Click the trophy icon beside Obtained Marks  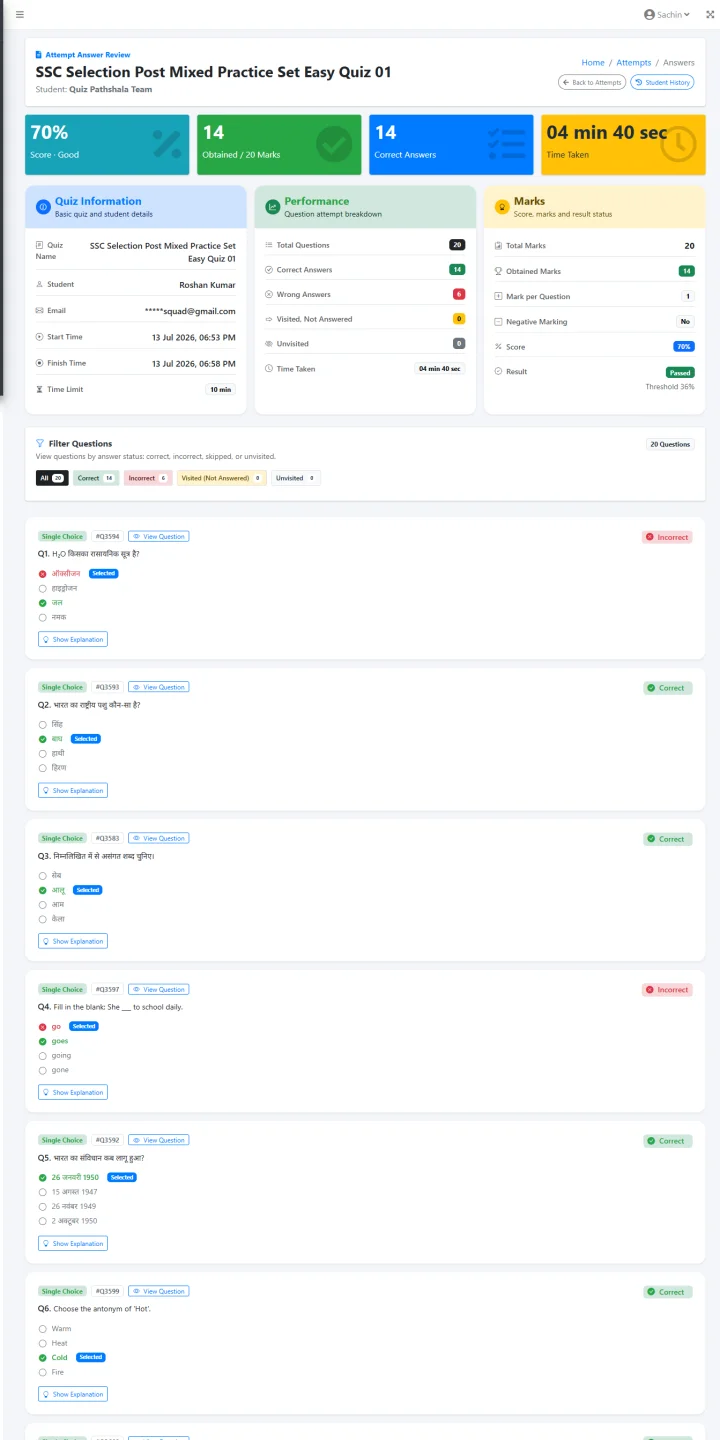tap(498, 271)
